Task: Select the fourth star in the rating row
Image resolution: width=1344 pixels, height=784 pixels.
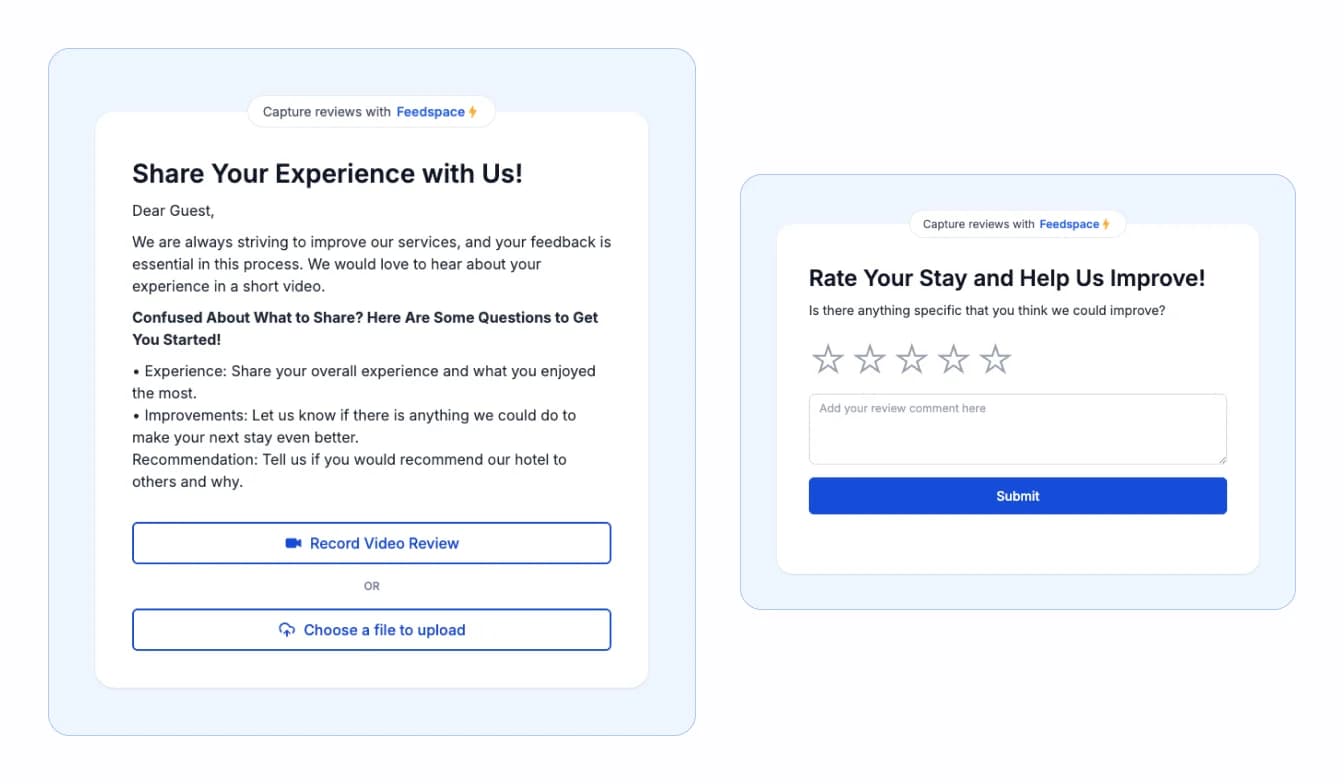Action: 953,357
